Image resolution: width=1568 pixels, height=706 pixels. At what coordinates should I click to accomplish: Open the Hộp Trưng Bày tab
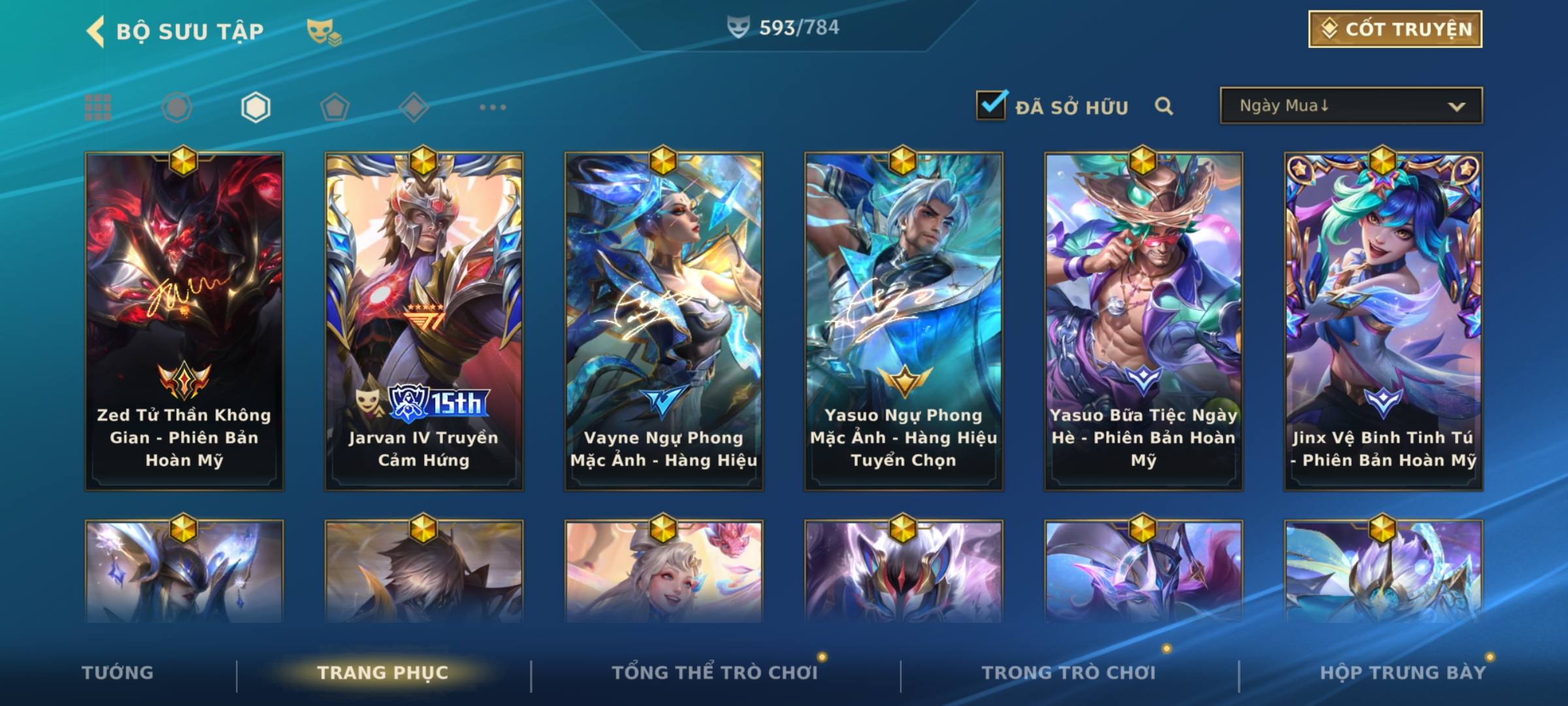coord(1403,673)
